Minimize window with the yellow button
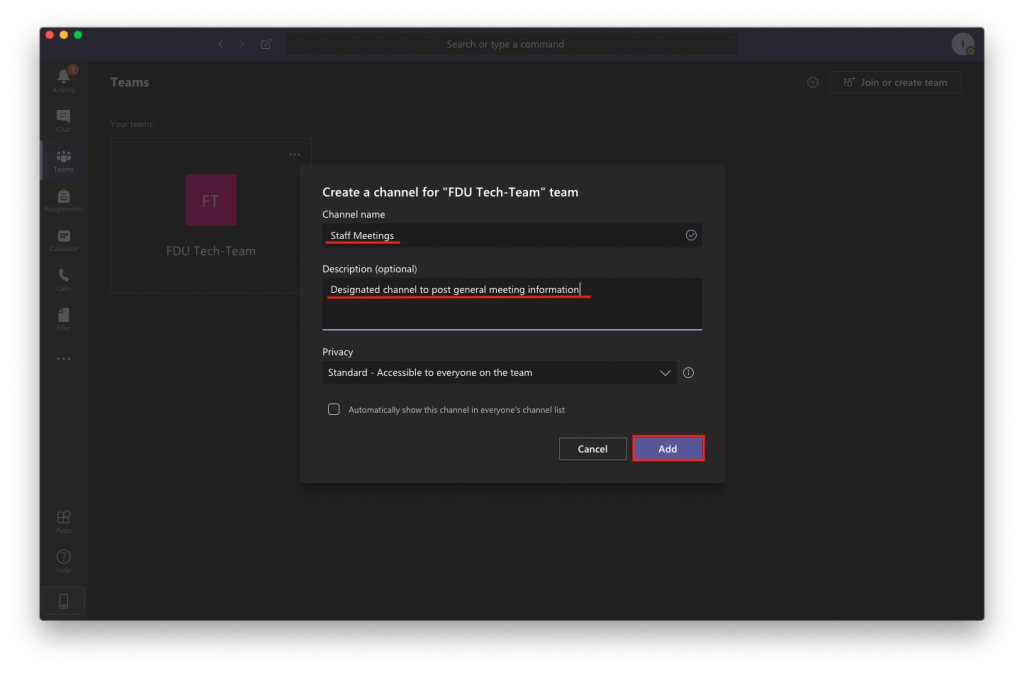Screen dimensions: 1024x673 (64, 35)
